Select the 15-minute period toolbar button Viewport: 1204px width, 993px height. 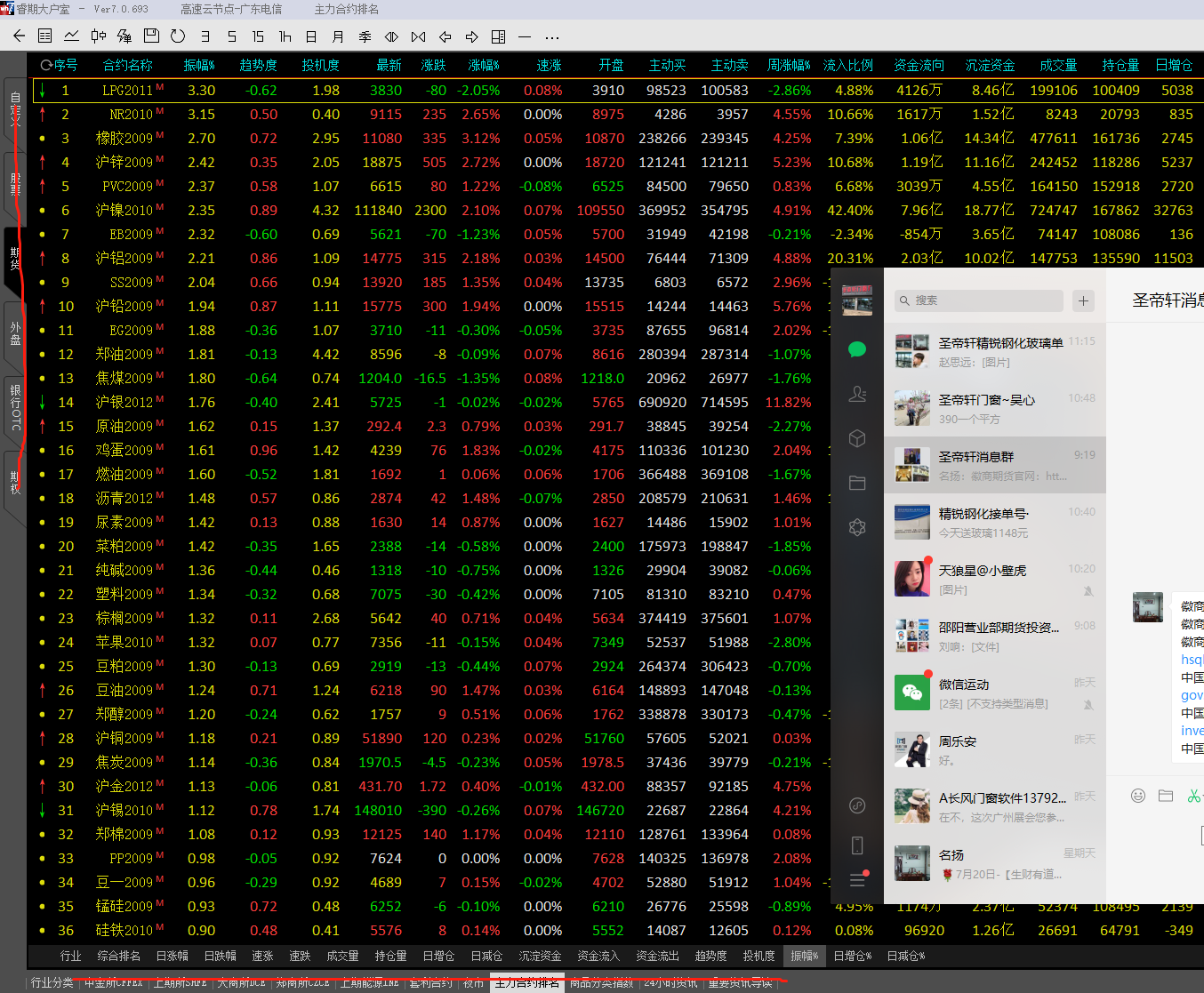point(258,36)
